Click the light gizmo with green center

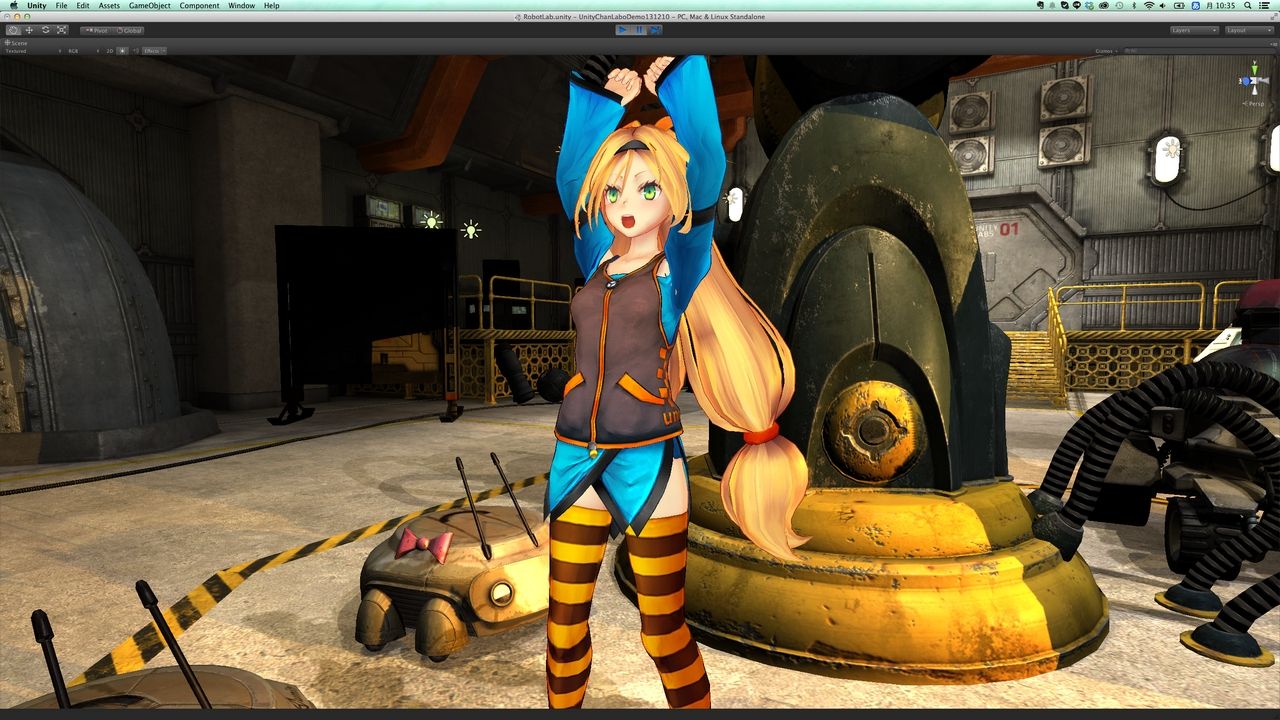click(431, 219)
